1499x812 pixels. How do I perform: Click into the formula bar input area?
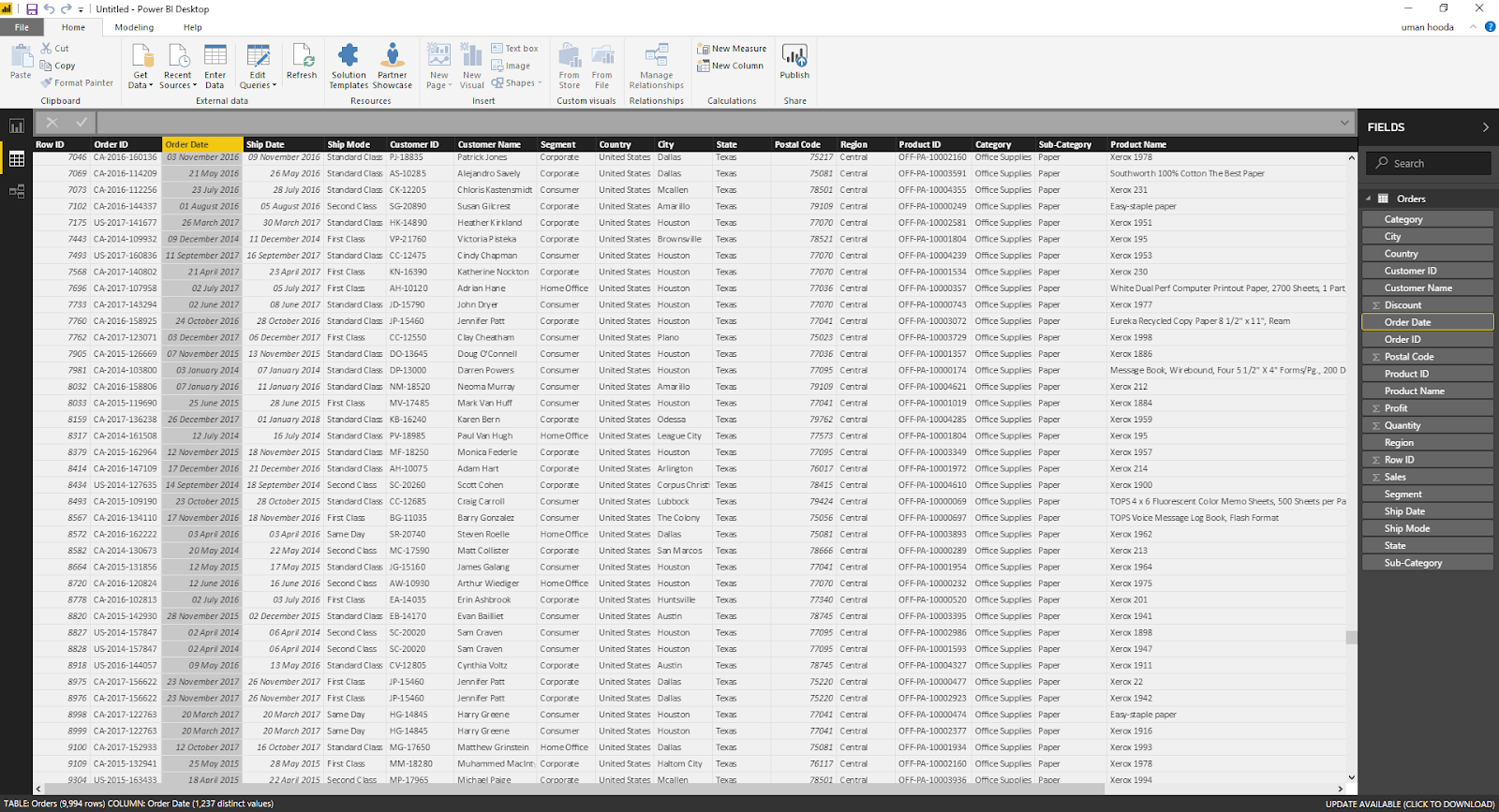point(718,123)
